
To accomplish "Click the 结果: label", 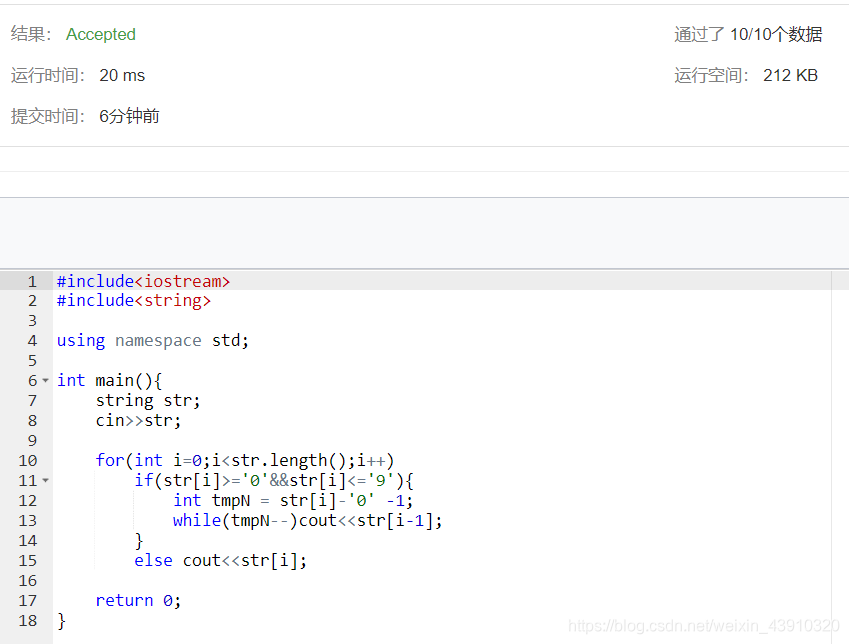I will [31, 34].
